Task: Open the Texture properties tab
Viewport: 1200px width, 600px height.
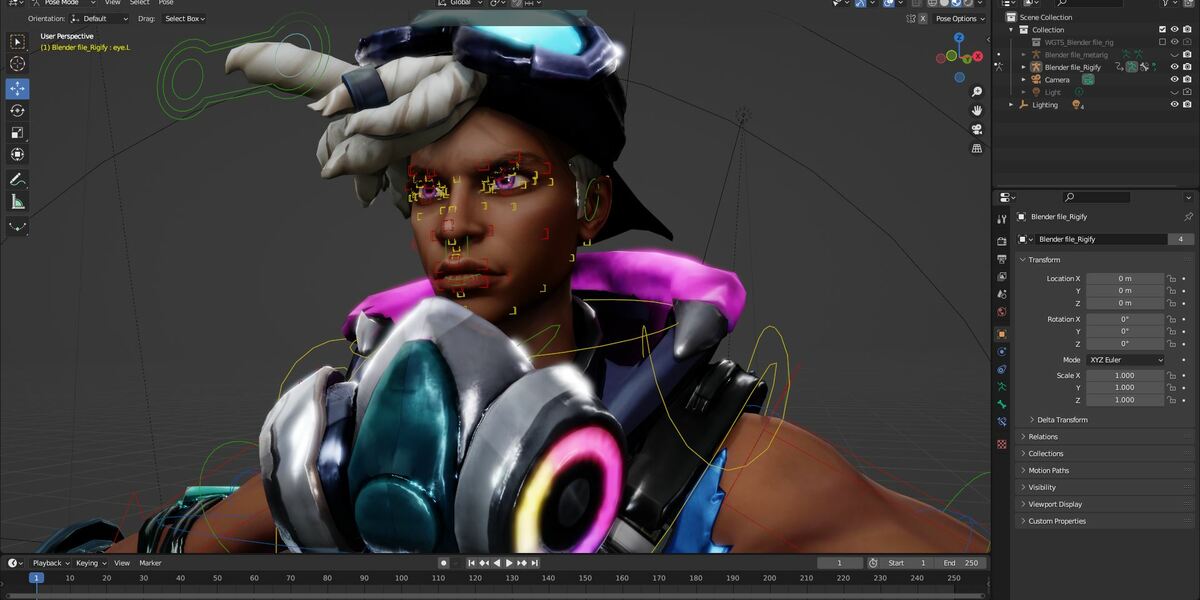Action: pos(1002,443)
